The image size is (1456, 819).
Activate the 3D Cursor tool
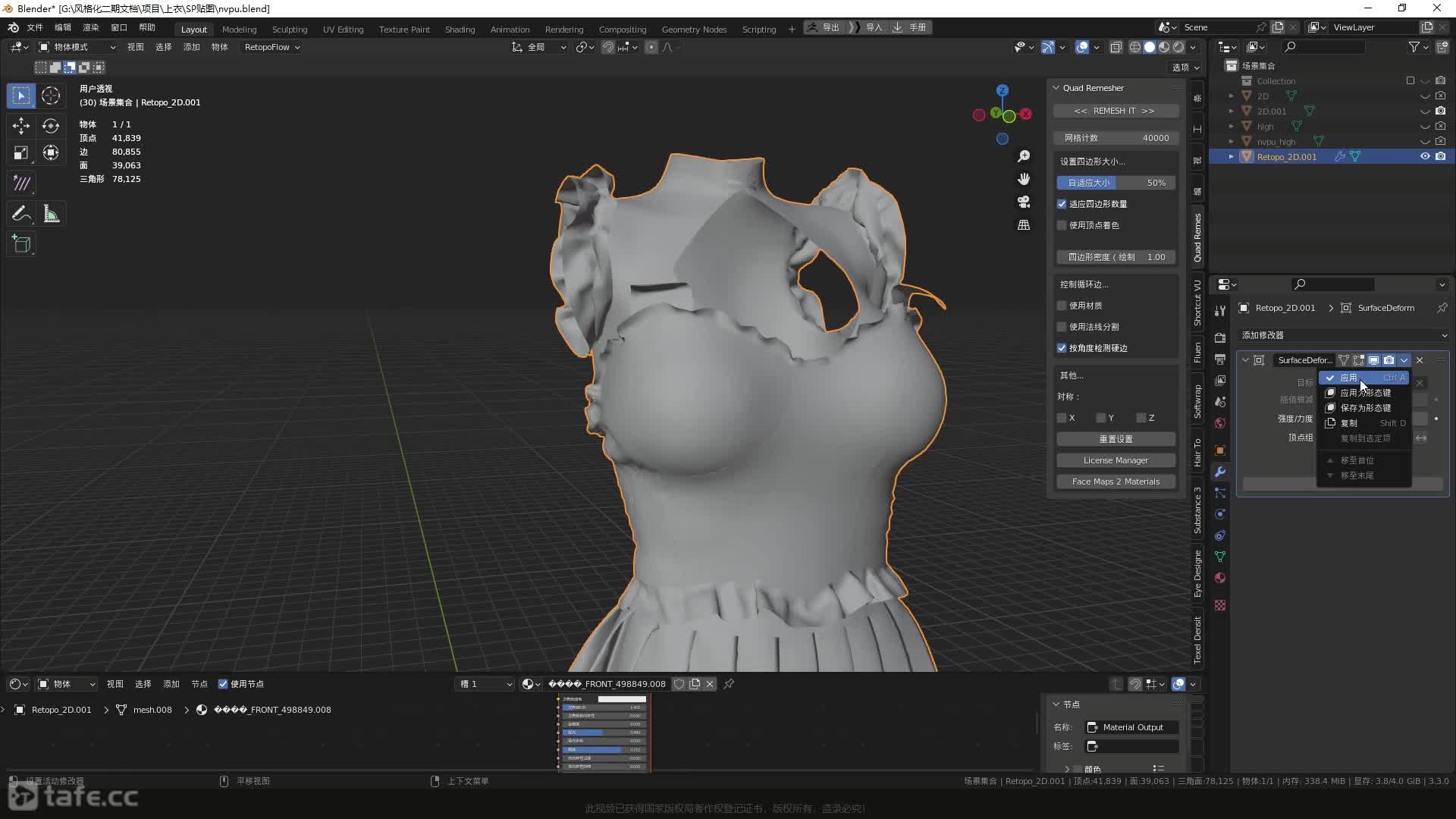[51, 96]
